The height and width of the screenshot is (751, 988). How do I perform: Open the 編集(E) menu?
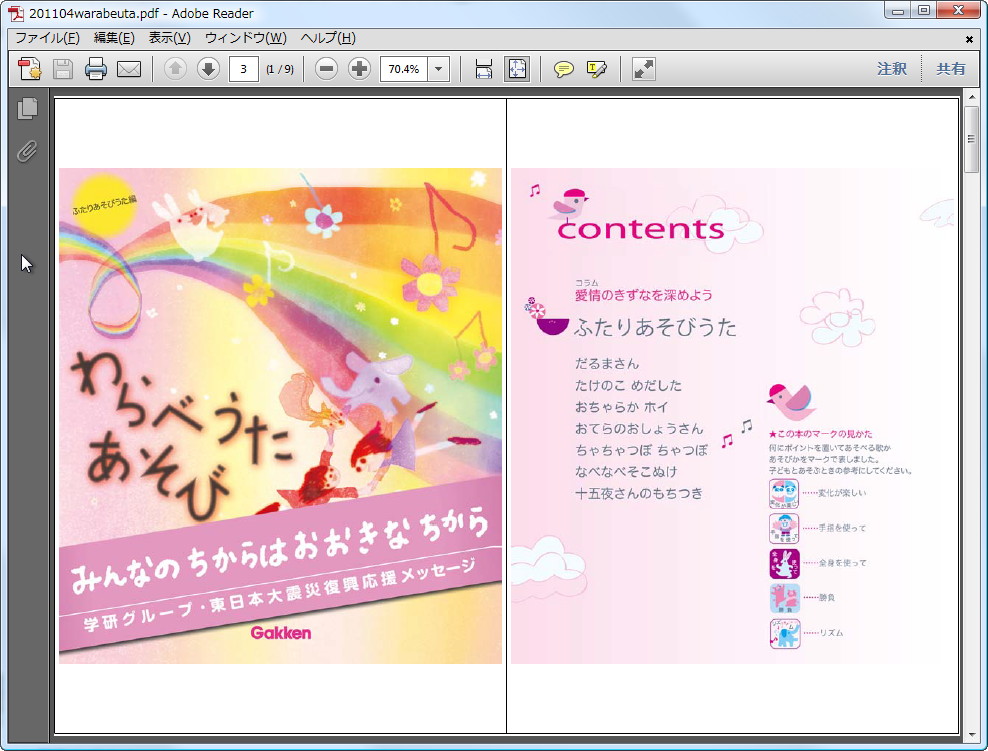114,38
